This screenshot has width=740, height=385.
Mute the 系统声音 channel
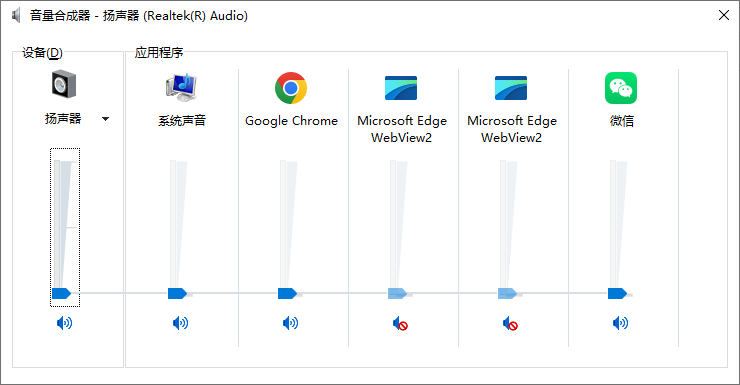click(x=180, y=323)
